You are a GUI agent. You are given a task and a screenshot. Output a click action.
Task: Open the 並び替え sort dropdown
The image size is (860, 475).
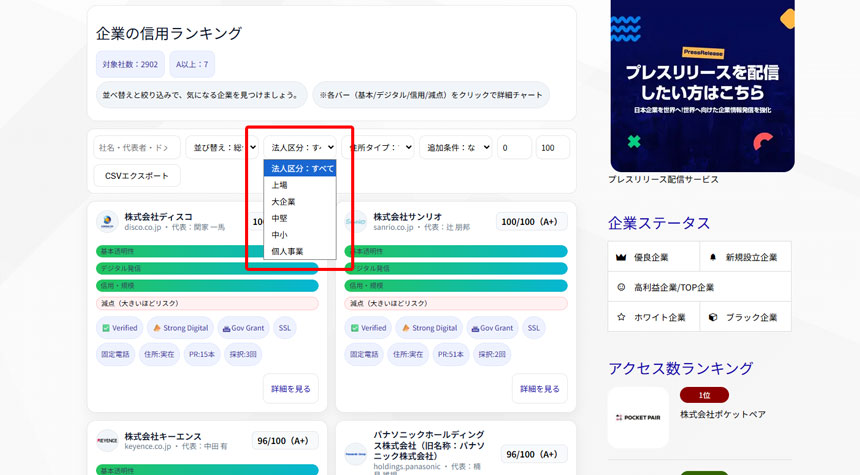(222, 148)
